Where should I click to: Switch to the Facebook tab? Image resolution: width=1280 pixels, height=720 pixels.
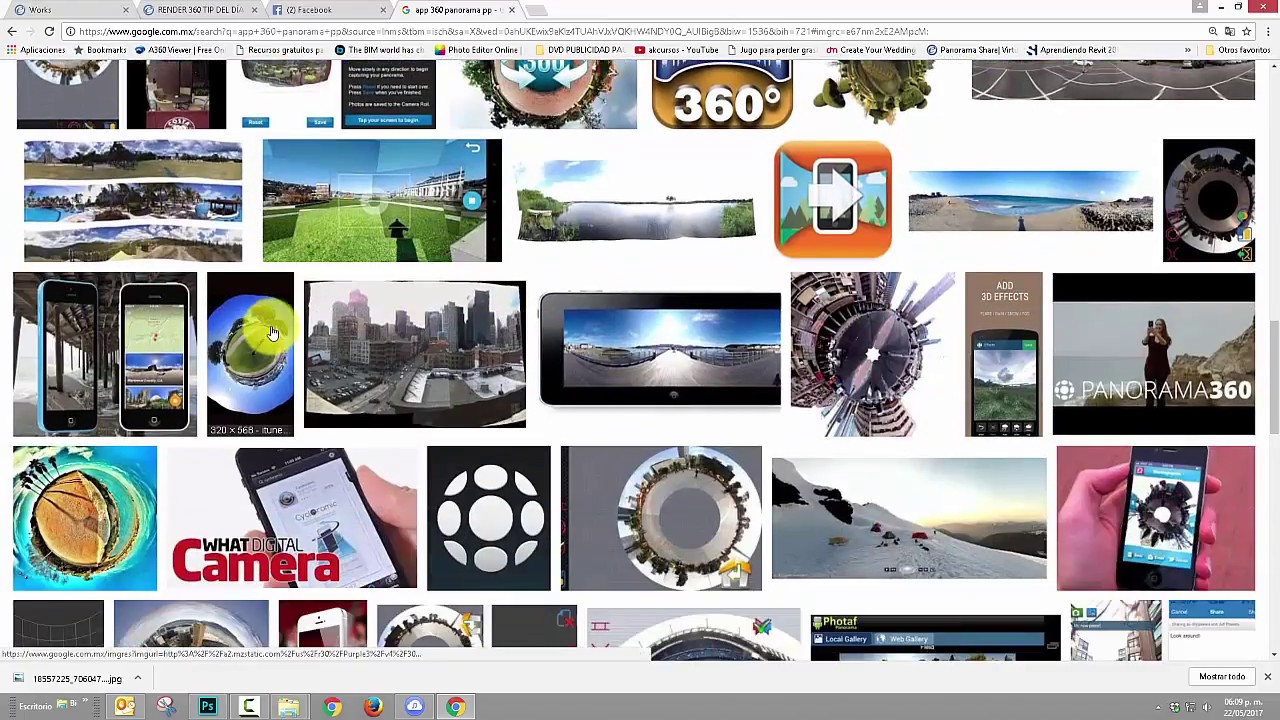pyautogui.click(x=330, y=10)
